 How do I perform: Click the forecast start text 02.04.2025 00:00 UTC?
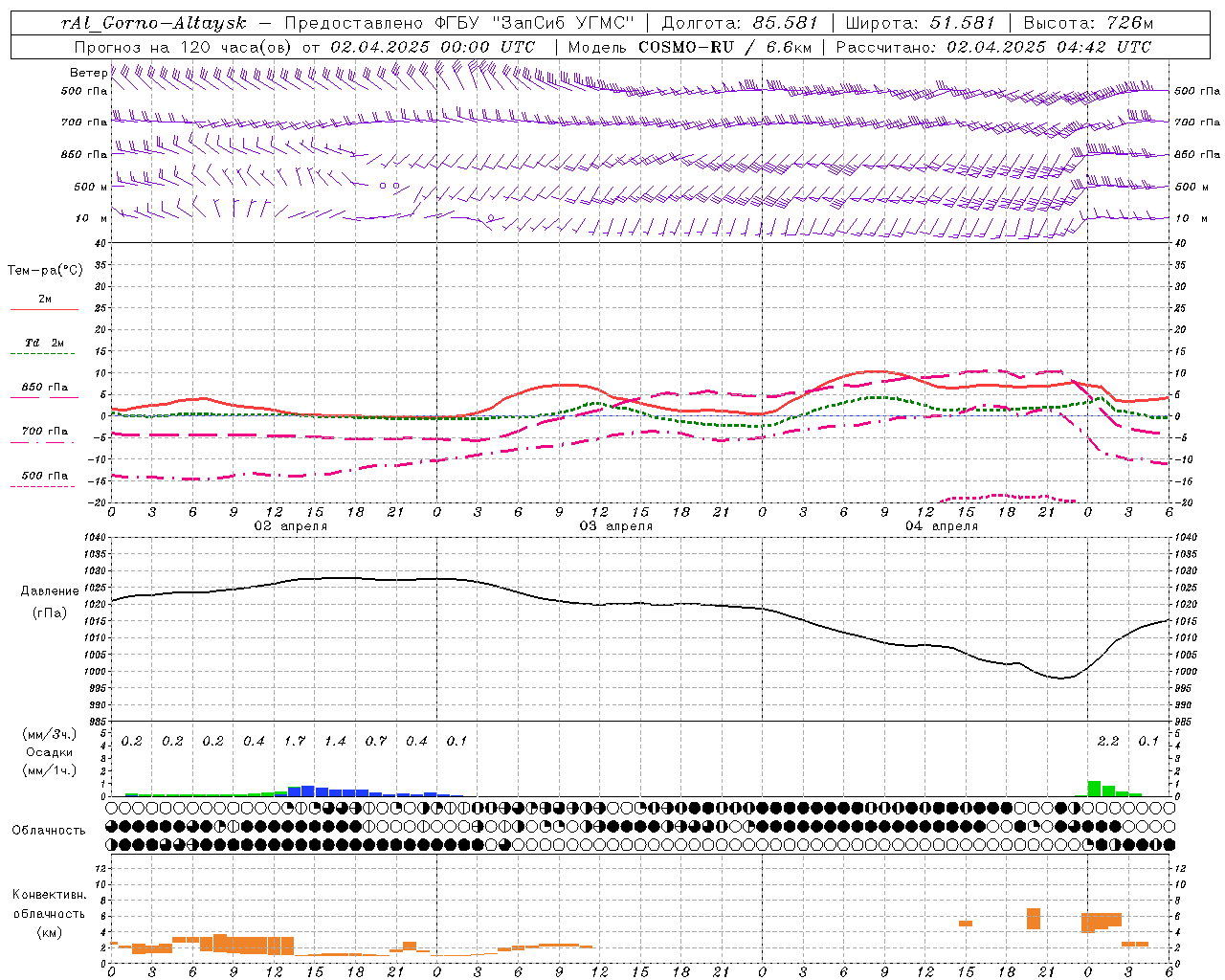[433, 47]
